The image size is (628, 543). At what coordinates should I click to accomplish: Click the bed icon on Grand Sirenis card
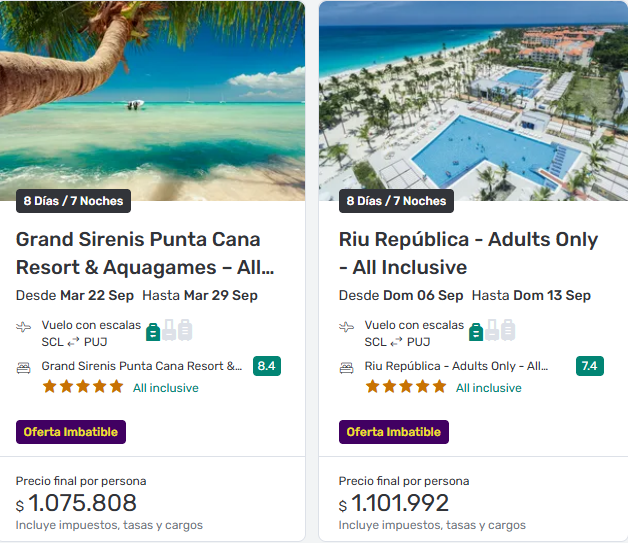coord(24,367)
